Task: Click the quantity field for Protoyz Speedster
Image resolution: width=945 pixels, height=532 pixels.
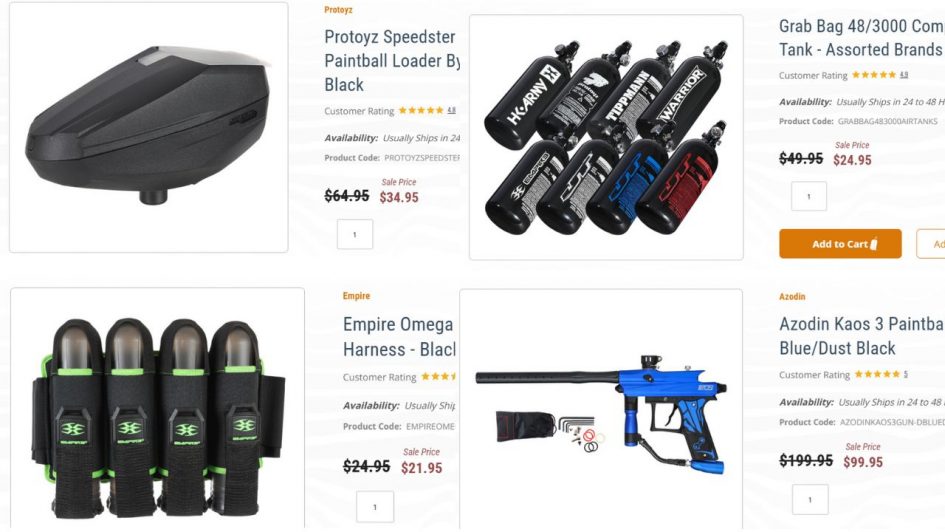Action: tap(355, 234)
